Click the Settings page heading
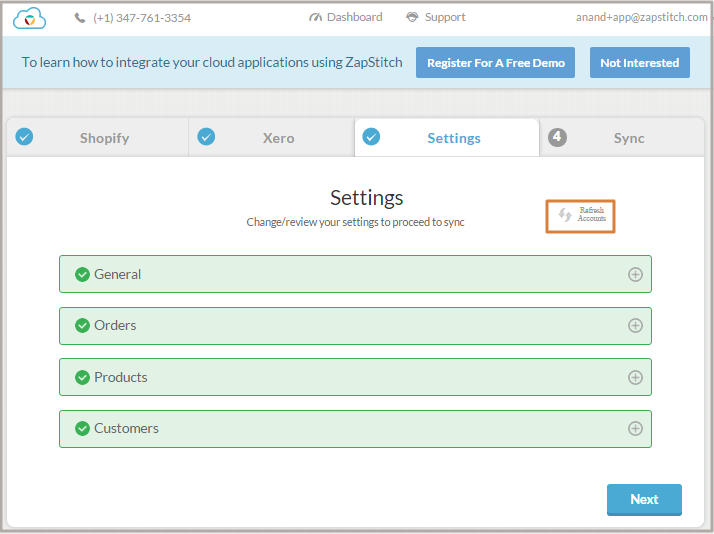 point(367,198)
